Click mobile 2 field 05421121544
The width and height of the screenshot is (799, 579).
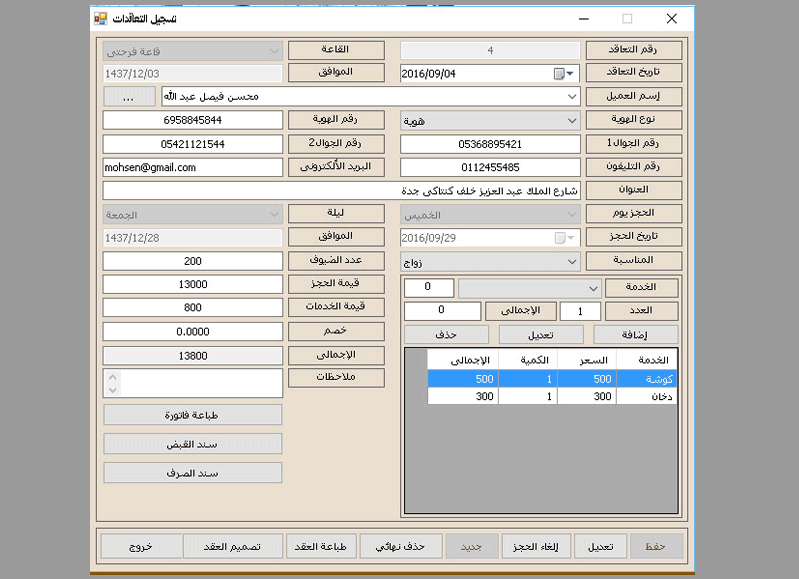tap(193, 144)
